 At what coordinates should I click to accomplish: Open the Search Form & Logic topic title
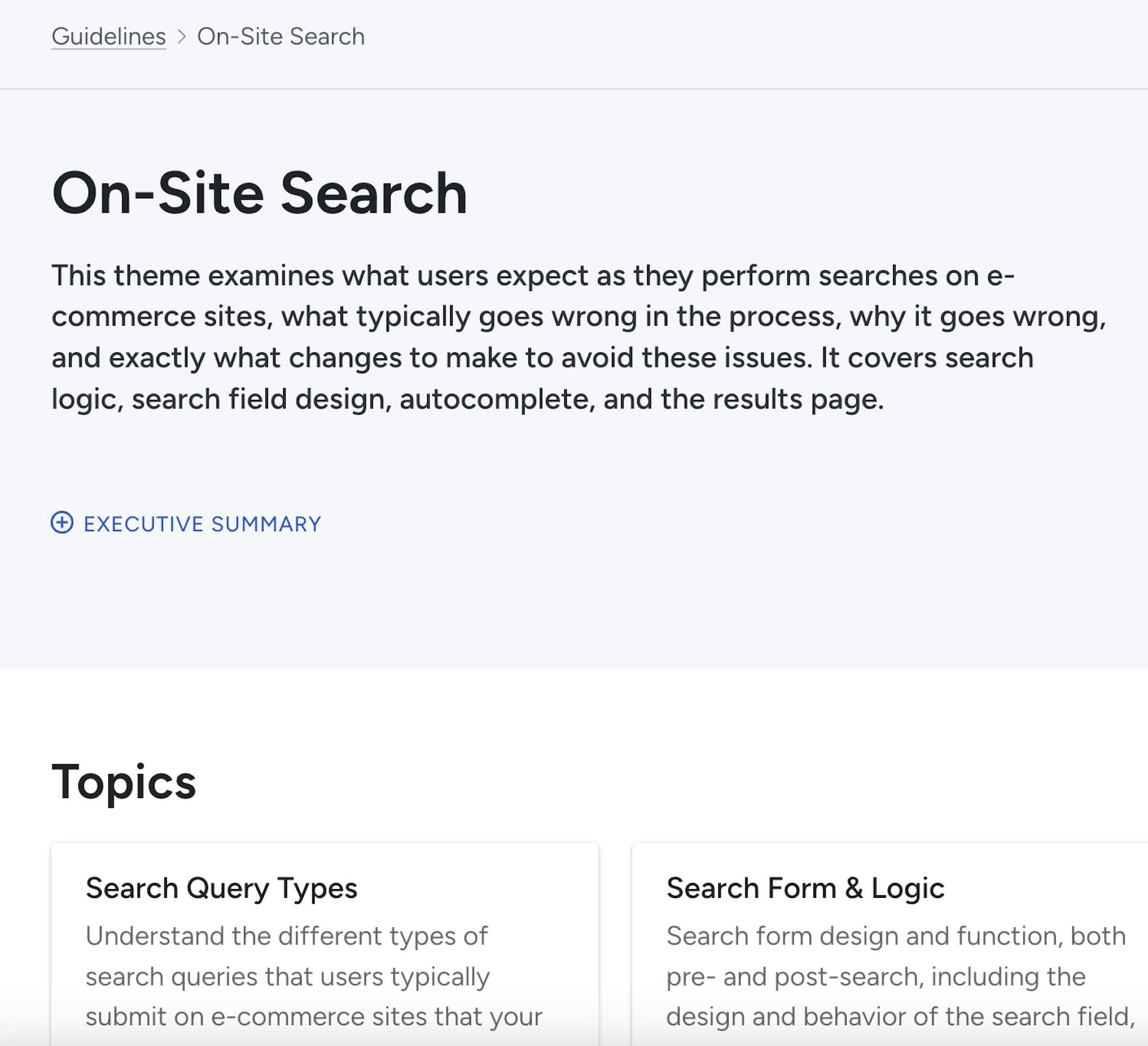[x=805, y=888]
